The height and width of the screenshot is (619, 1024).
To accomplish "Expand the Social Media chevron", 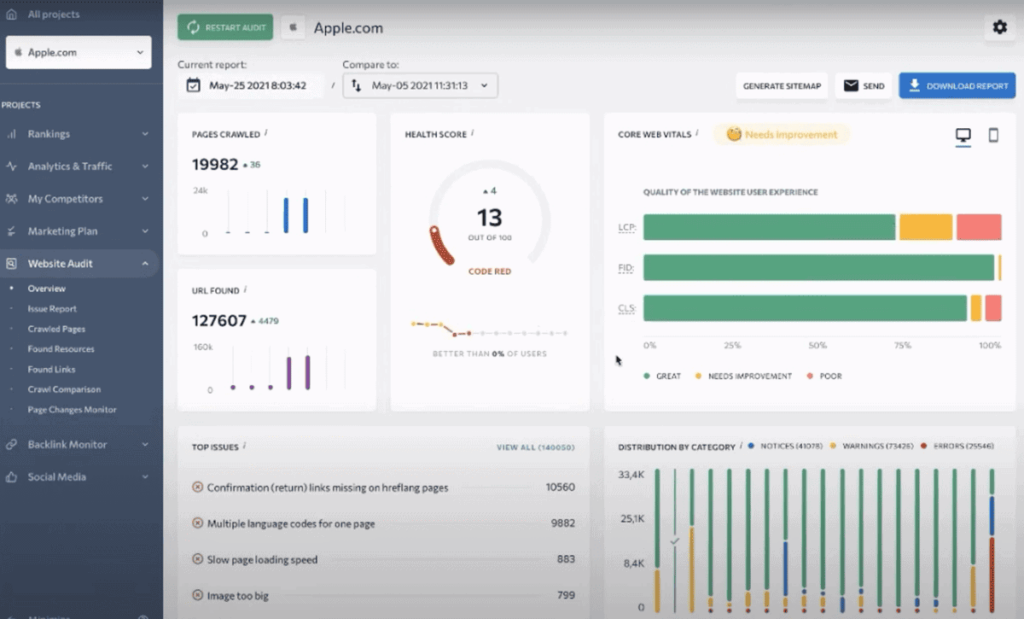I will pos(145,477).
